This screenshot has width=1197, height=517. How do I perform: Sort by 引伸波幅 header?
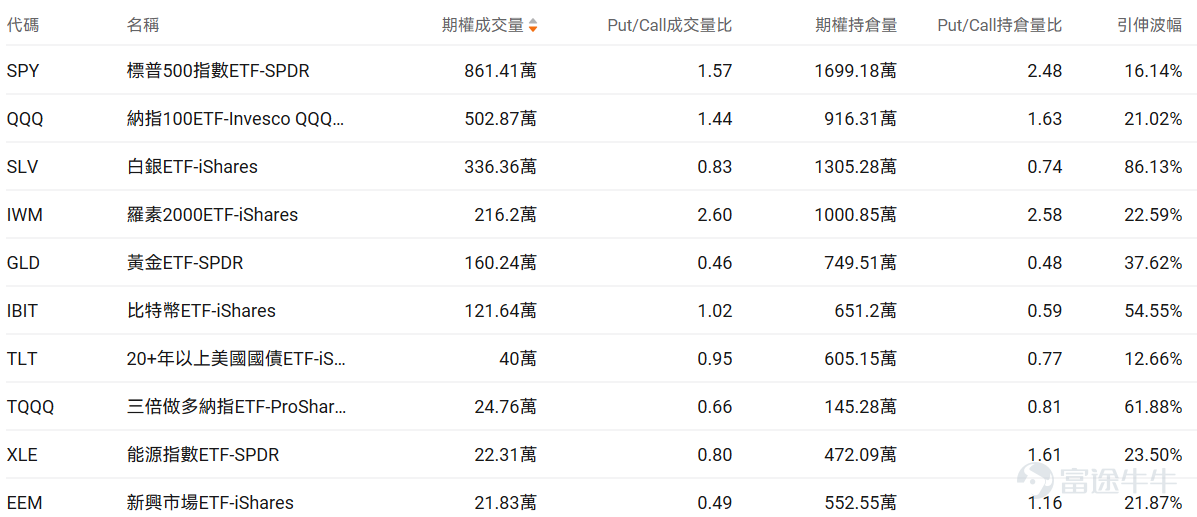pyautogui.click(x=1149, y=25)
